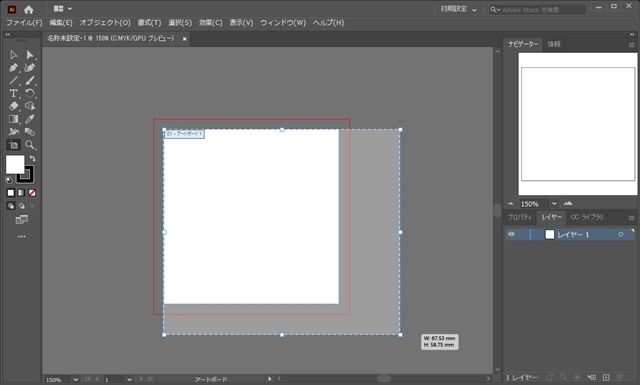Open the 選択(S) menu

pyautogui.click(x=180, y=23)
